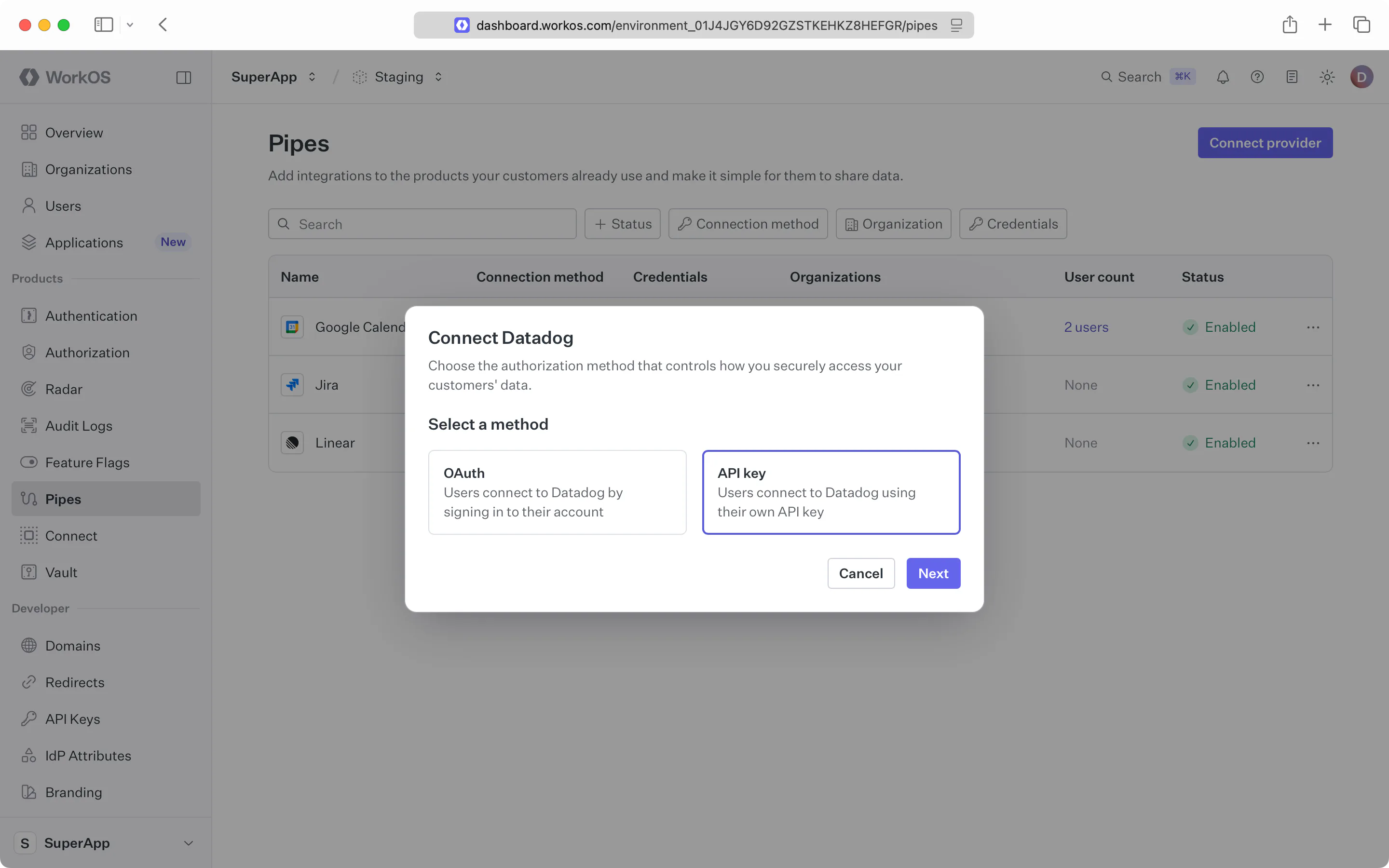Open the Credentials filter

tap(1013, 224)
